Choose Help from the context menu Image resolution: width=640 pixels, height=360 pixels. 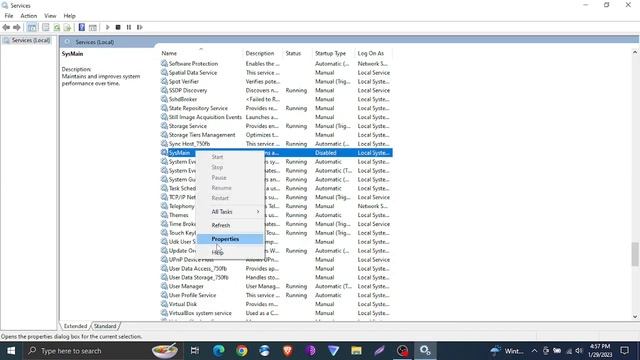pos(230,253)
